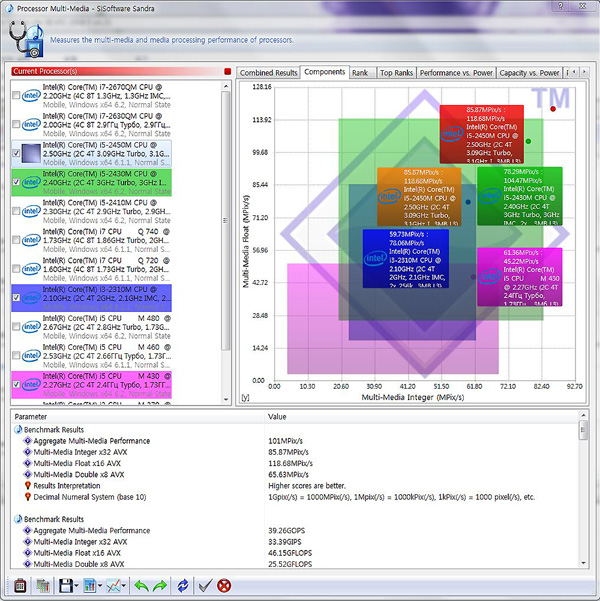Click the orange i5-2450M label box in chart
This screenshot has width=600, height=601.
pos(419,197)
